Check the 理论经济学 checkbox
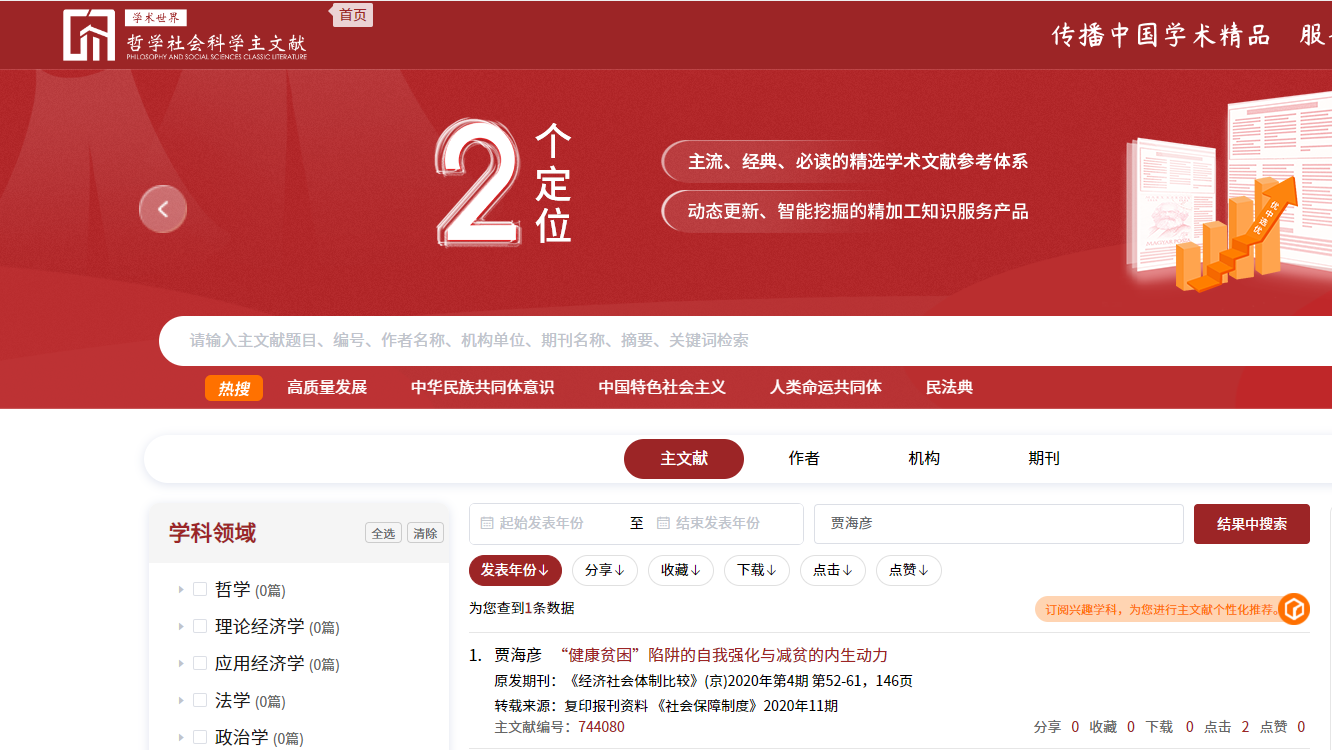Viewport: 1332px width, 750px height. tap(200, 626)
